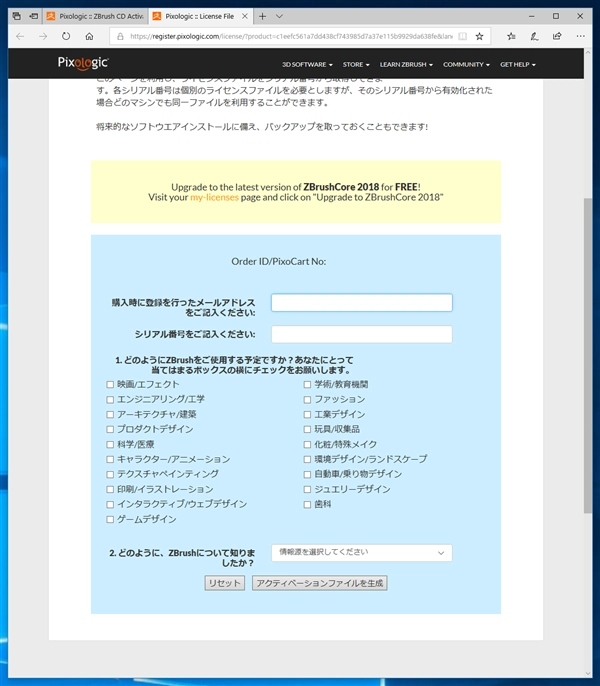This screenshot has height=686, width=600.
Task: Focus the serial number input field
Action: coord(361,334)
